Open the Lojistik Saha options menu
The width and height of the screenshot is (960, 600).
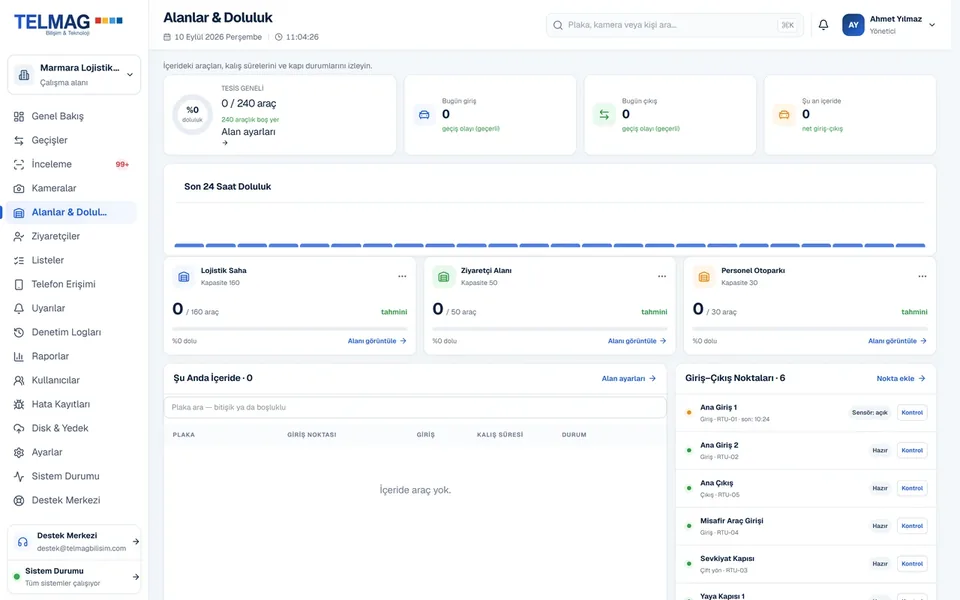pos(402,276)
